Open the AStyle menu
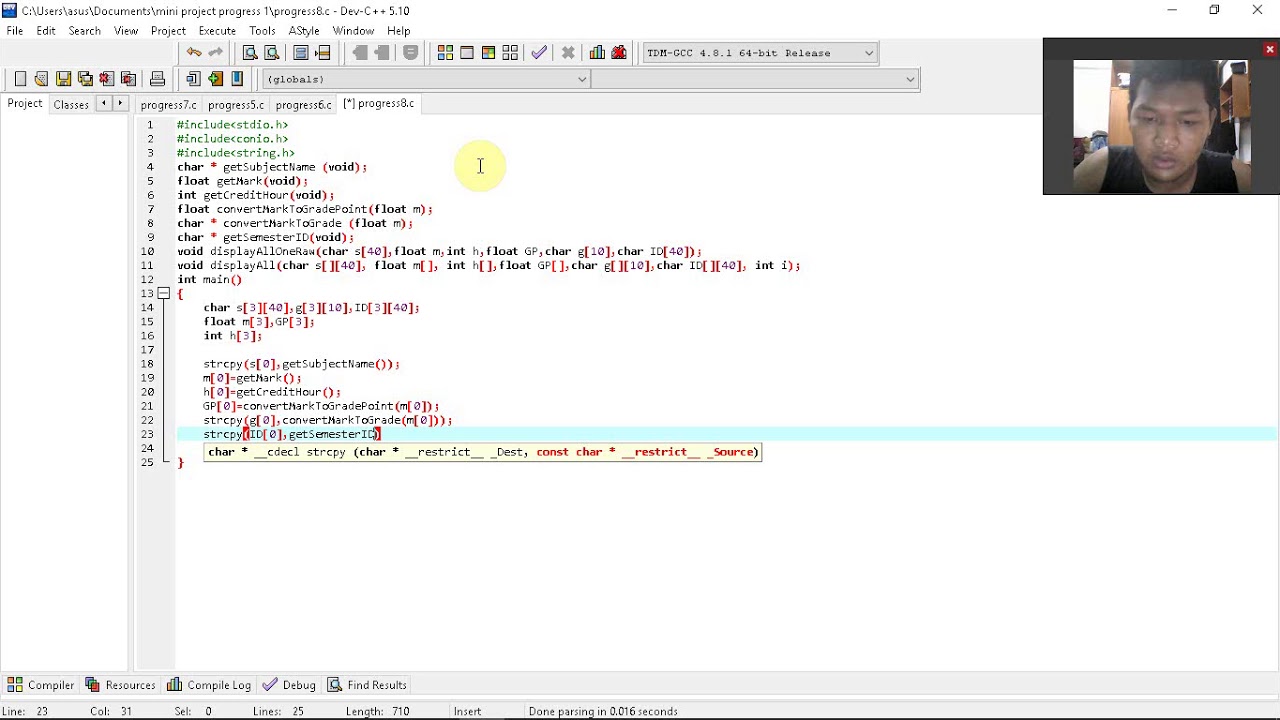The image size is (1280, 720). (304, 31)
